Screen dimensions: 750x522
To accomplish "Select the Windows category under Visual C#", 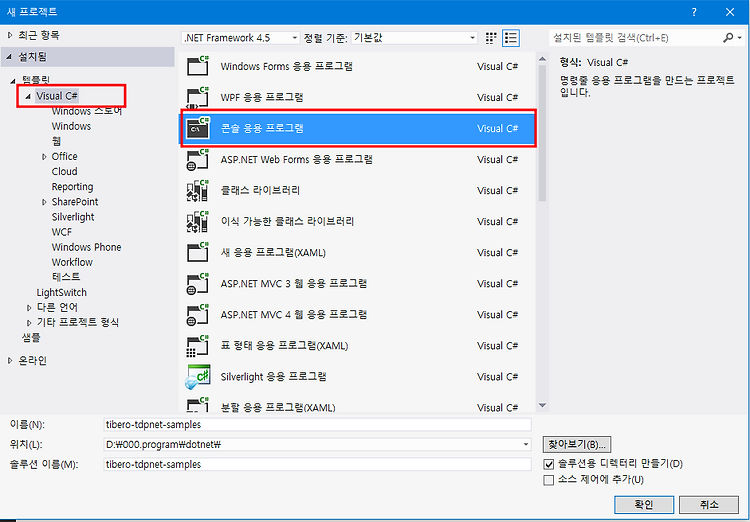I will pyautogui.click(x=71, y=126).
